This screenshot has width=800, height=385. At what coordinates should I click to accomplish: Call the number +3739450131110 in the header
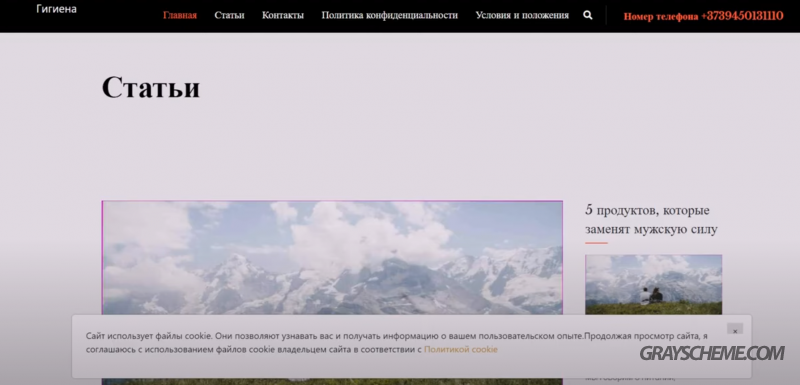point(742,16)
